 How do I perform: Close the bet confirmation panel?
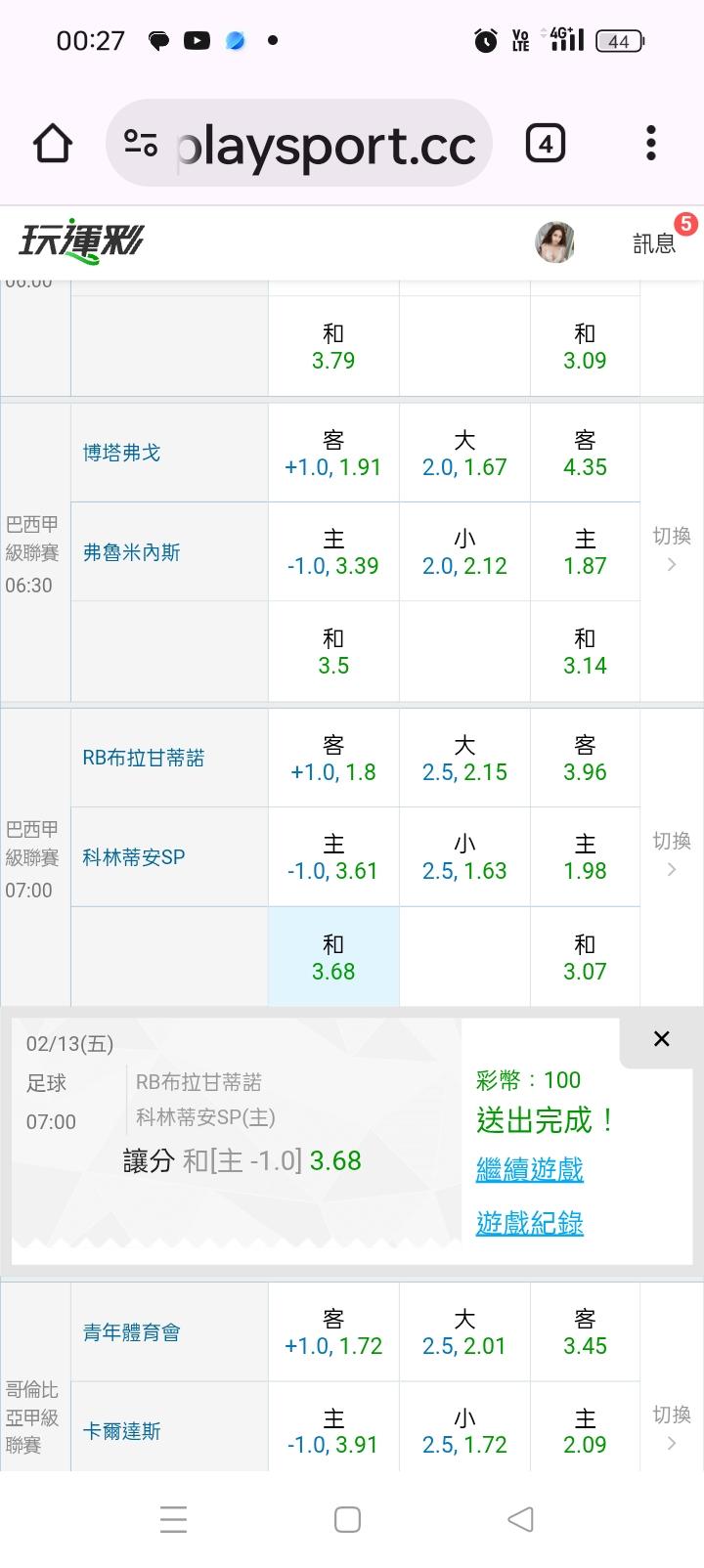[662, 1039]
